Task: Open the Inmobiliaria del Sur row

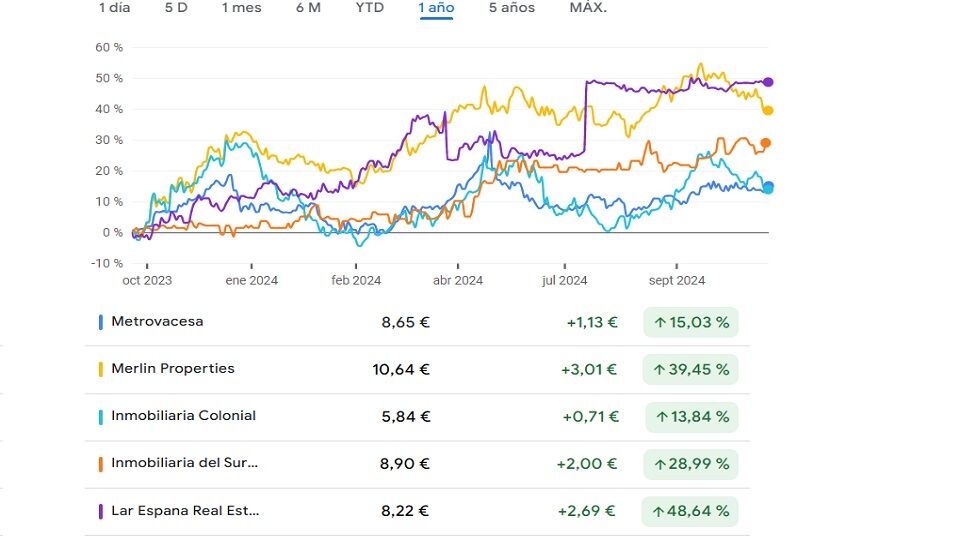Action: [184, 463]
